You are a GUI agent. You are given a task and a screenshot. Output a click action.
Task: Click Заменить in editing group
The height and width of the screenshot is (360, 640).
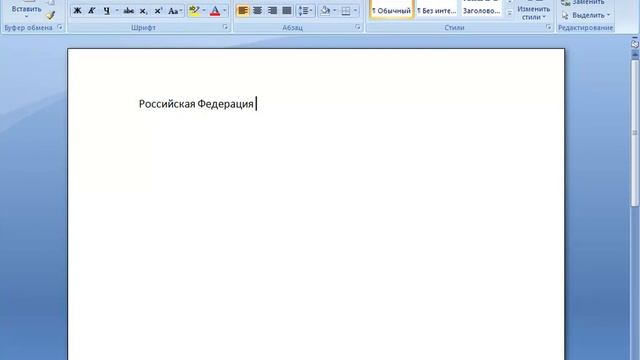point(583,2)
